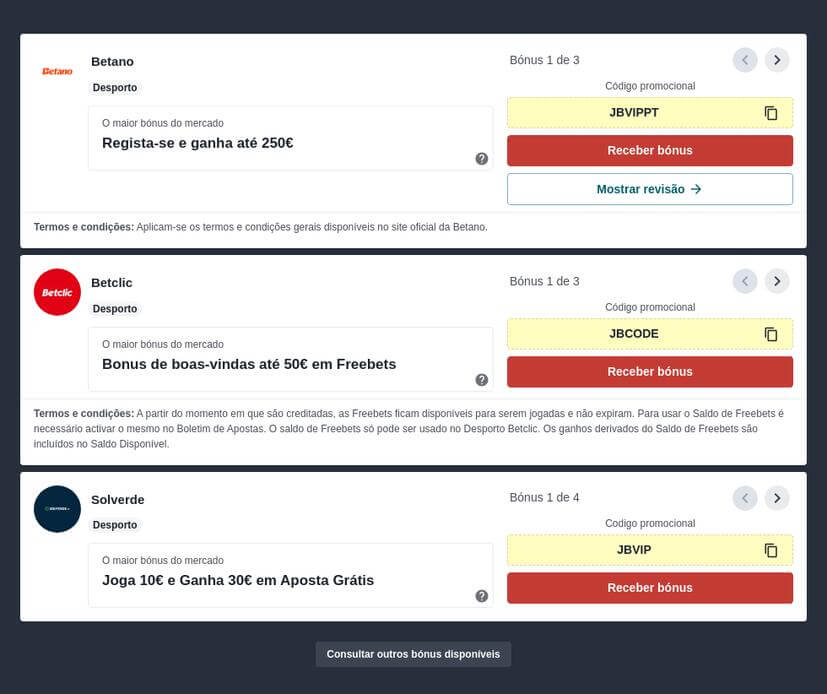Viewport: 827px width, 694px height.
Task: Click the dark Solverde logo
Action: coord(57,509)
